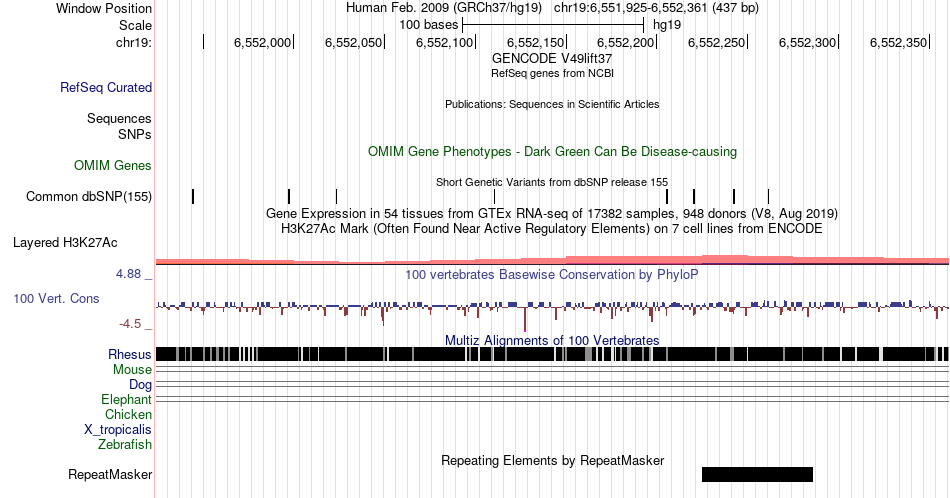This screenshot has width=950, height=498.
Task: Click the 6,552,300 ruler position
Action: coord(808,42)
